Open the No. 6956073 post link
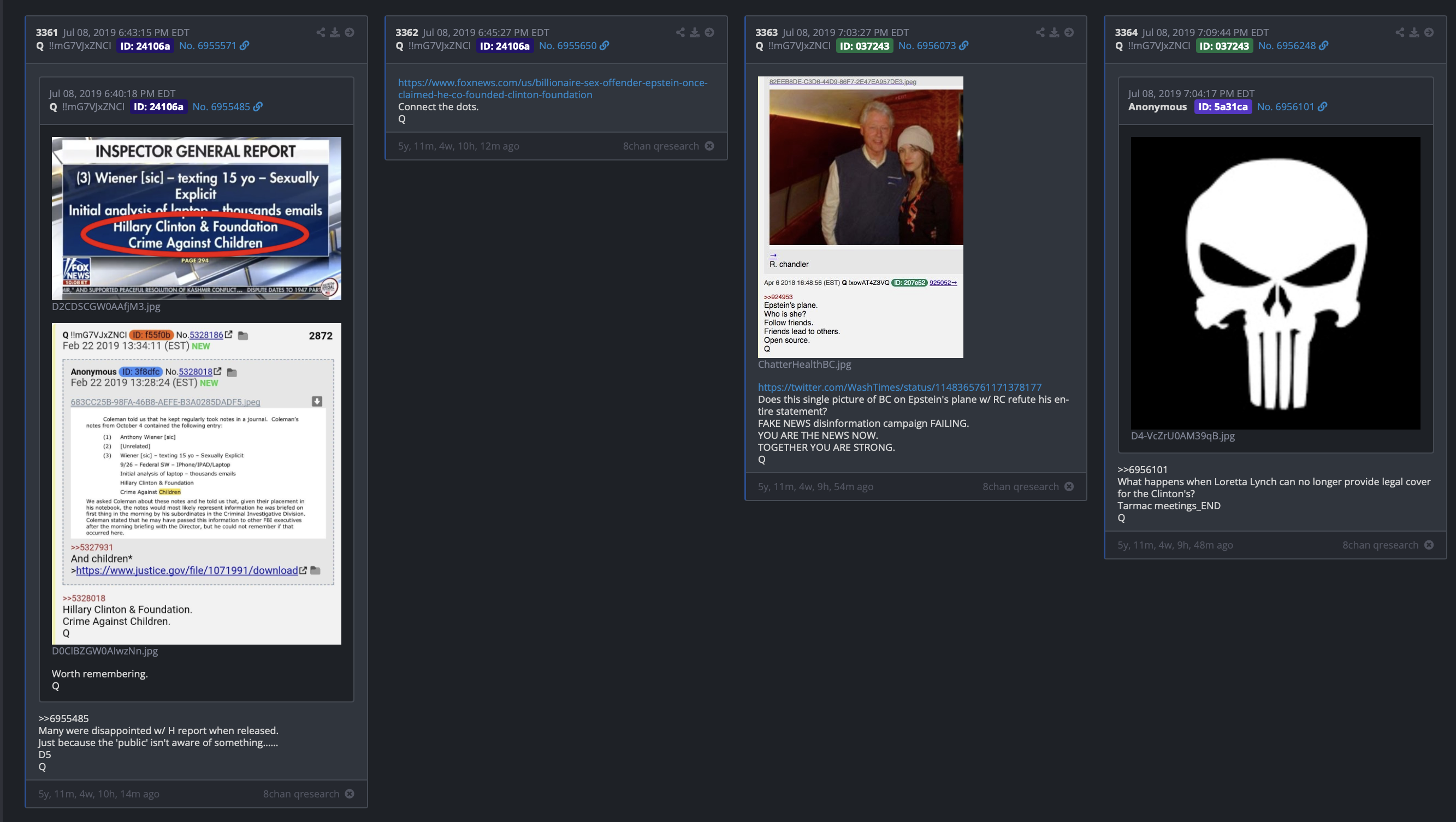This screenshot has width=1456, height=822. tap(927, 46)
